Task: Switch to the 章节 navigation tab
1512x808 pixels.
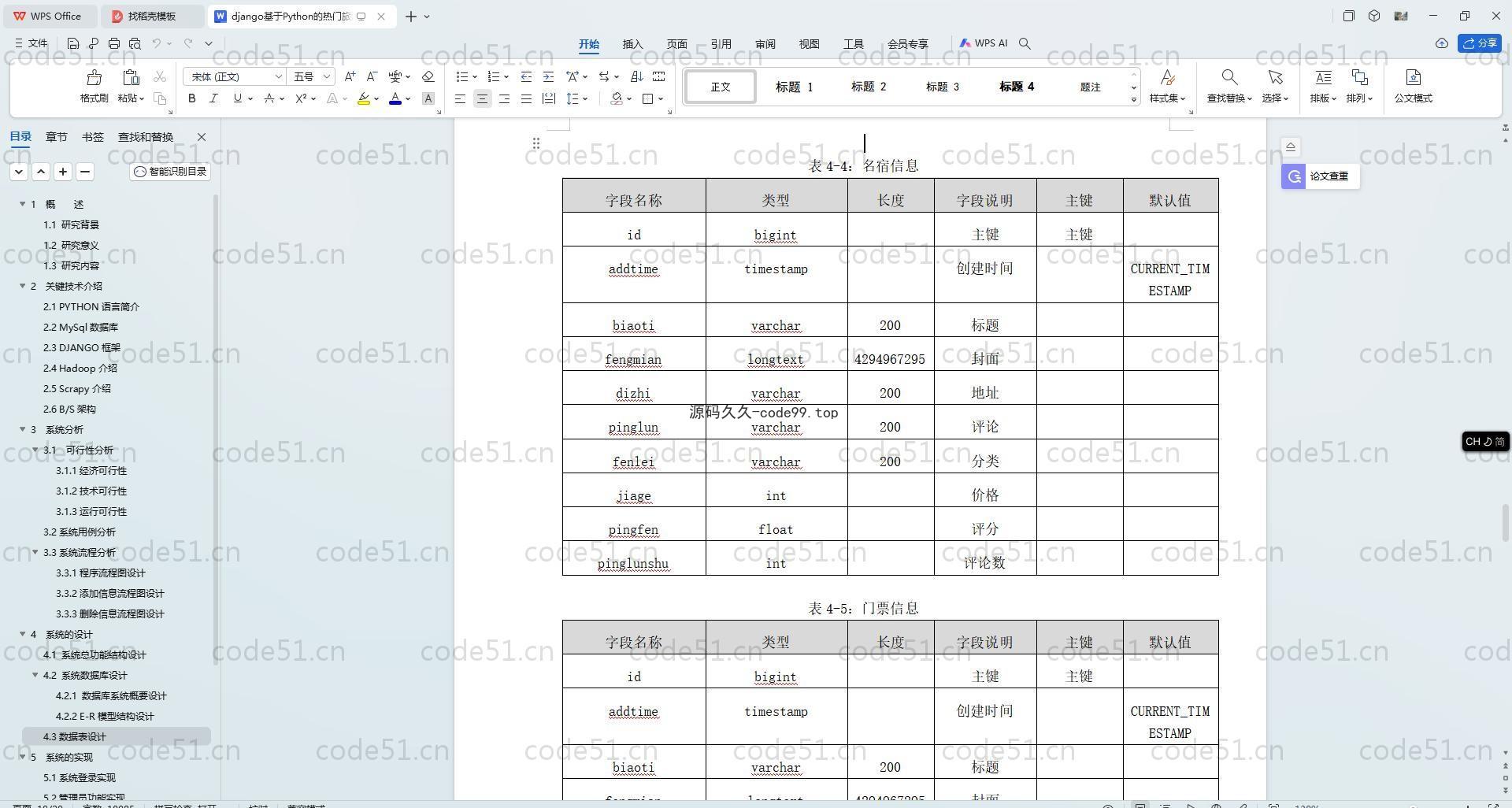Action: point(56,137)
